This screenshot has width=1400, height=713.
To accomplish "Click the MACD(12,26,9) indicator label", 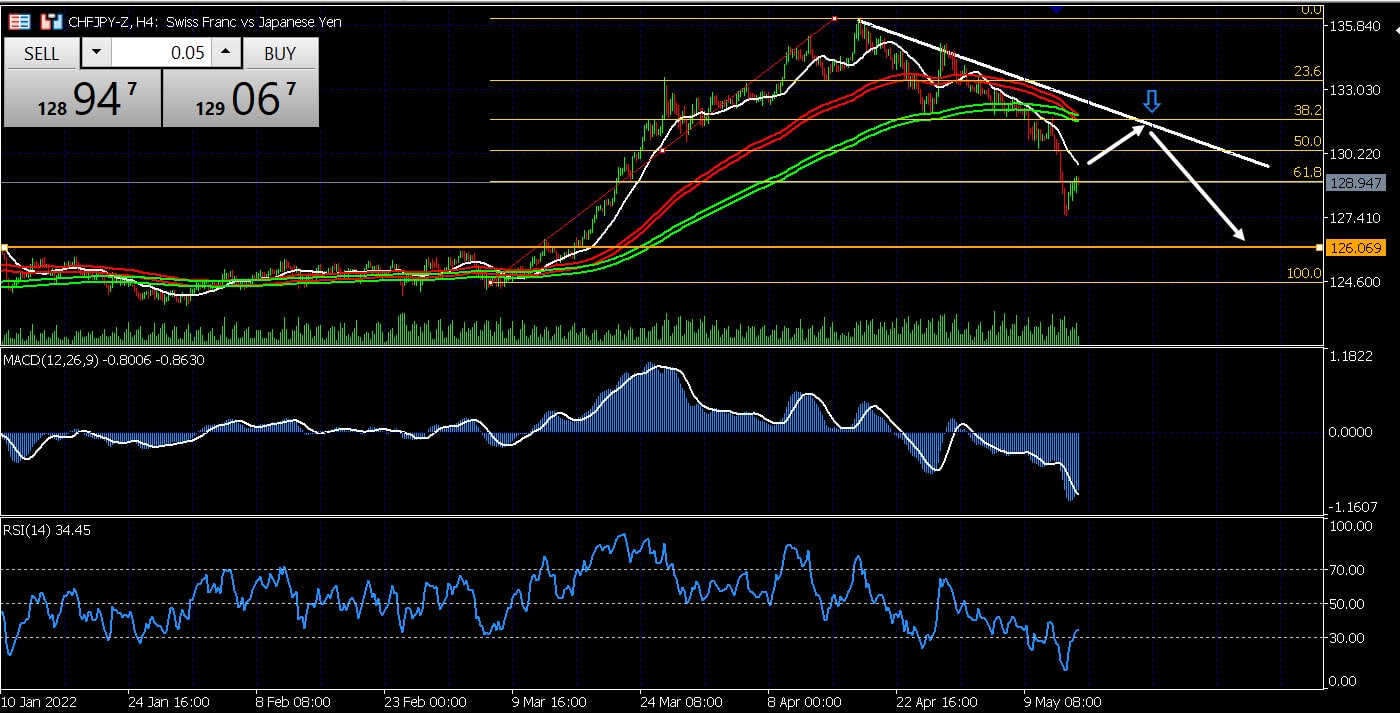I will 104,360.
